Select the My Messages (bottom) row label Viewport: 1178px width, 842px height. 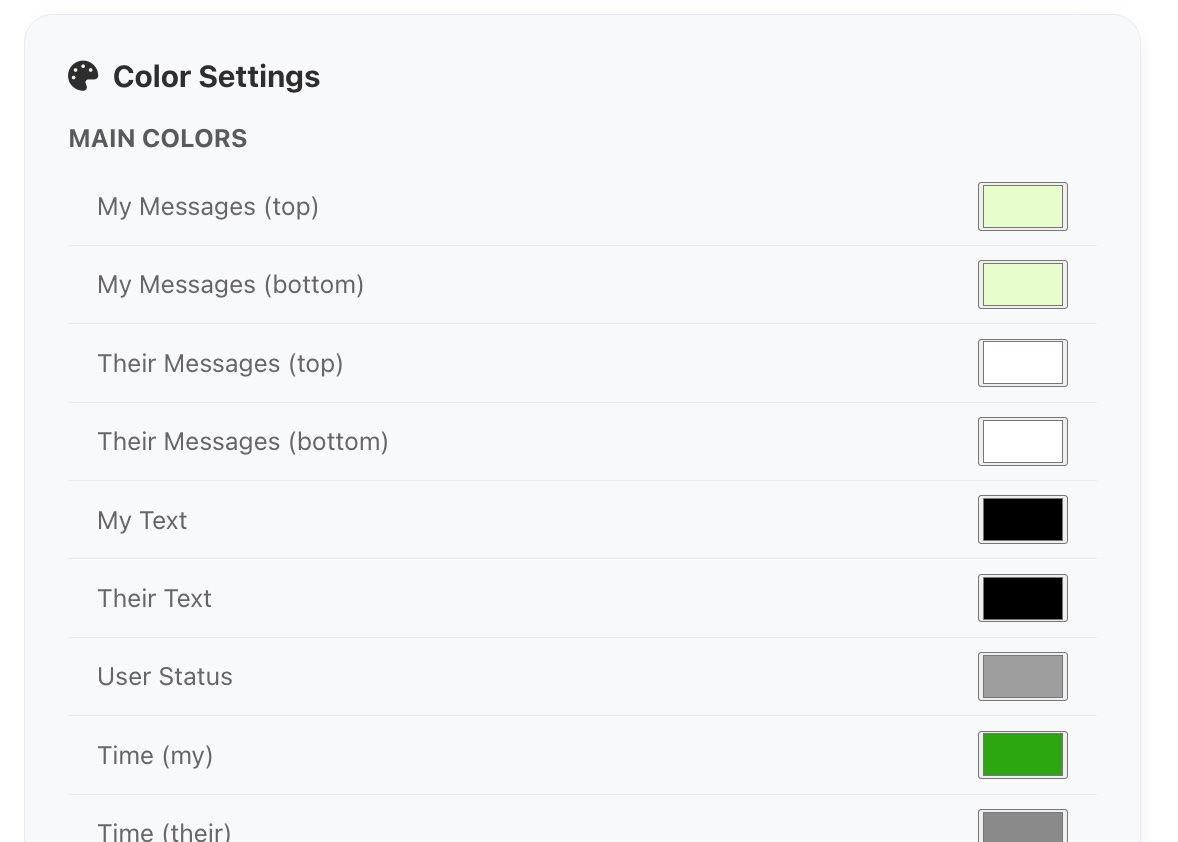click(x=230, y=285)
